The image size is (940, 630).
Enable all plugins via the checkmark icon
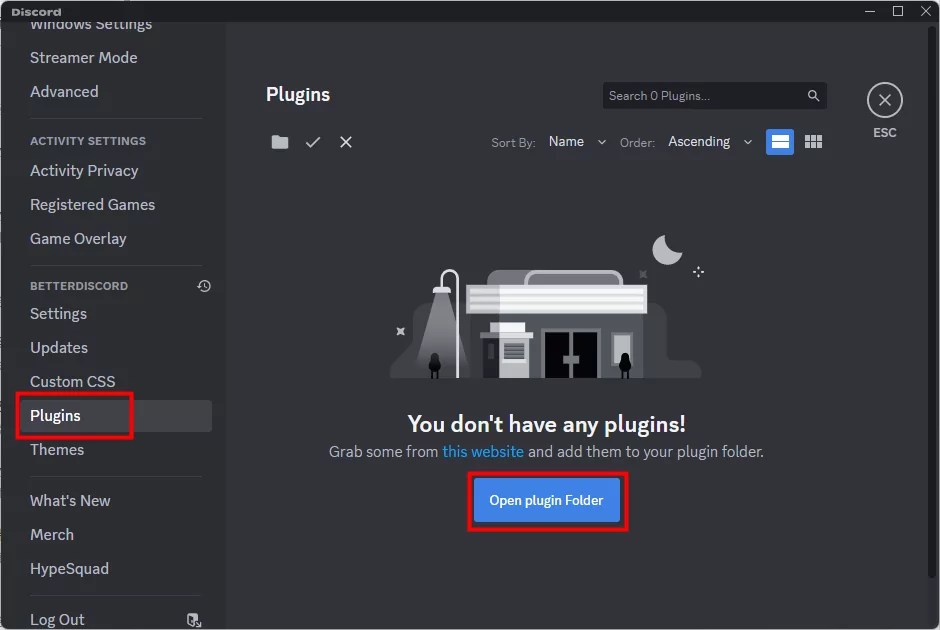click(313, 142)
